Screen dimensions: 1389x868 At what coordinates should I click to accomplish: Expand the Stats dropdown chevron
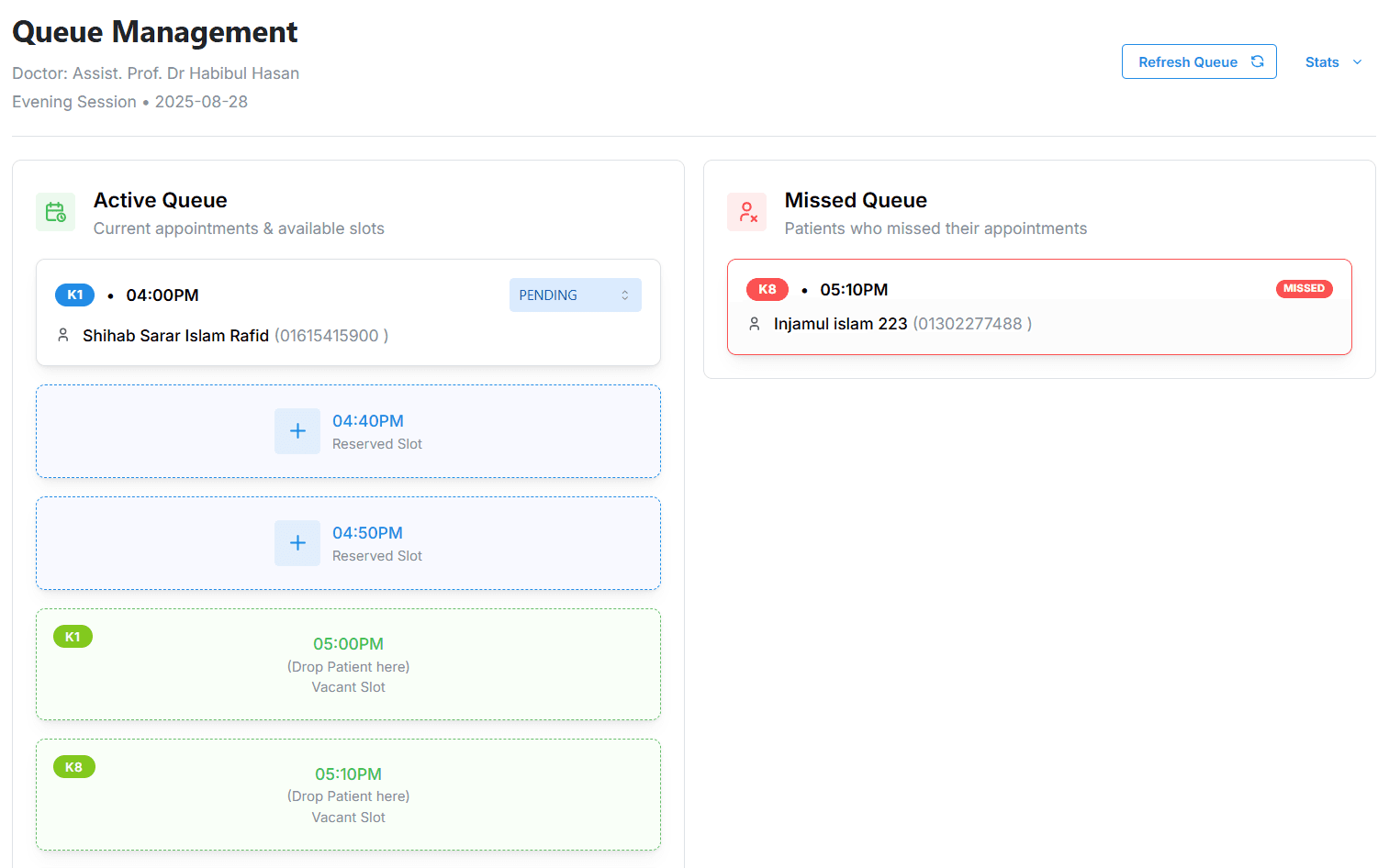click(x=1358, y=62)
